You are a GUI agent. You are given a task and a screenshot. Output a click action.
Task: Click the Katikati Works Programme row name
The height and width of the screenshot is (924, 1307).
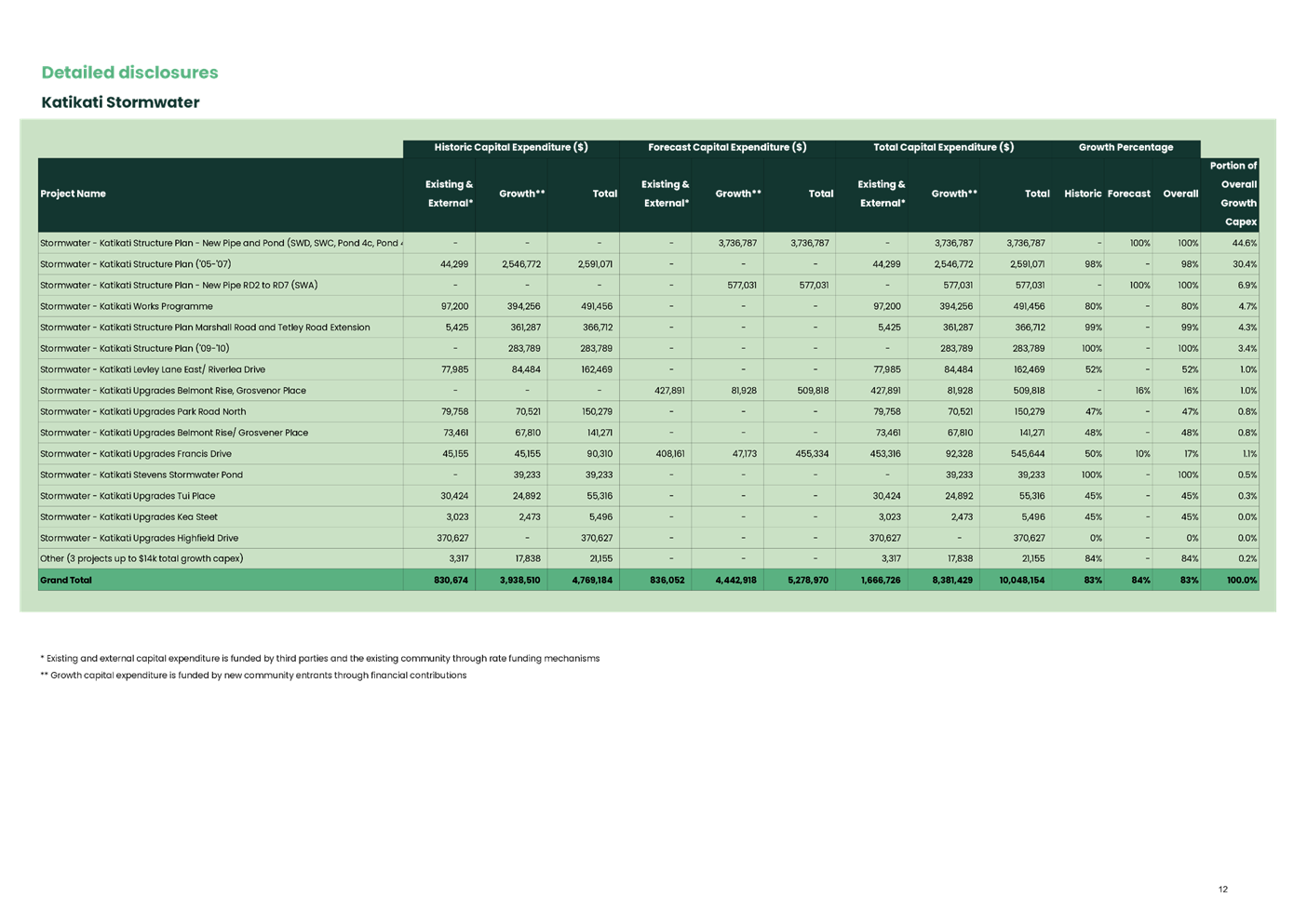[x=127, y=306]
